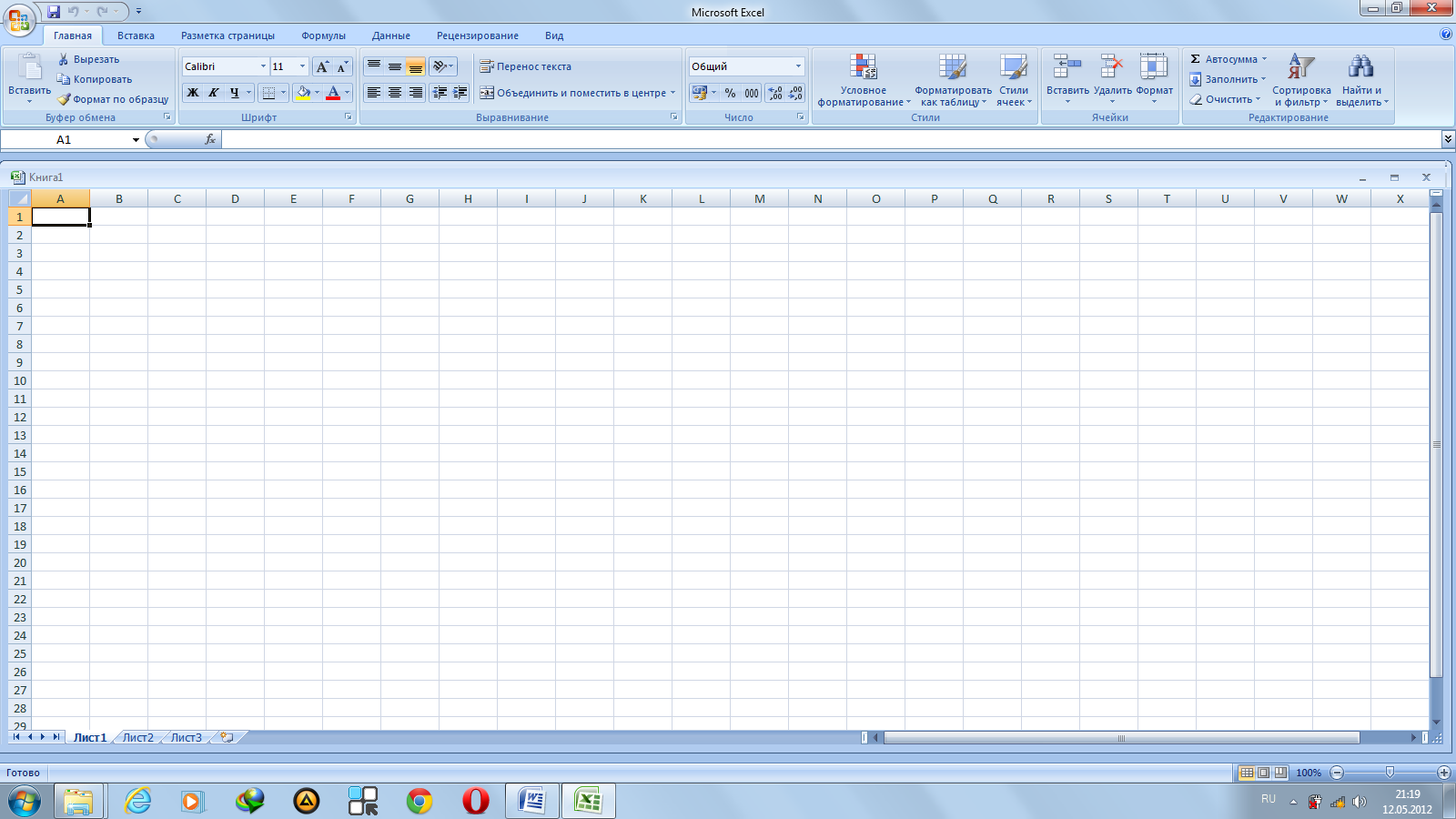Align text to bottom
This screenshot has width=1456, height=819.
click(x=415, y=66)
